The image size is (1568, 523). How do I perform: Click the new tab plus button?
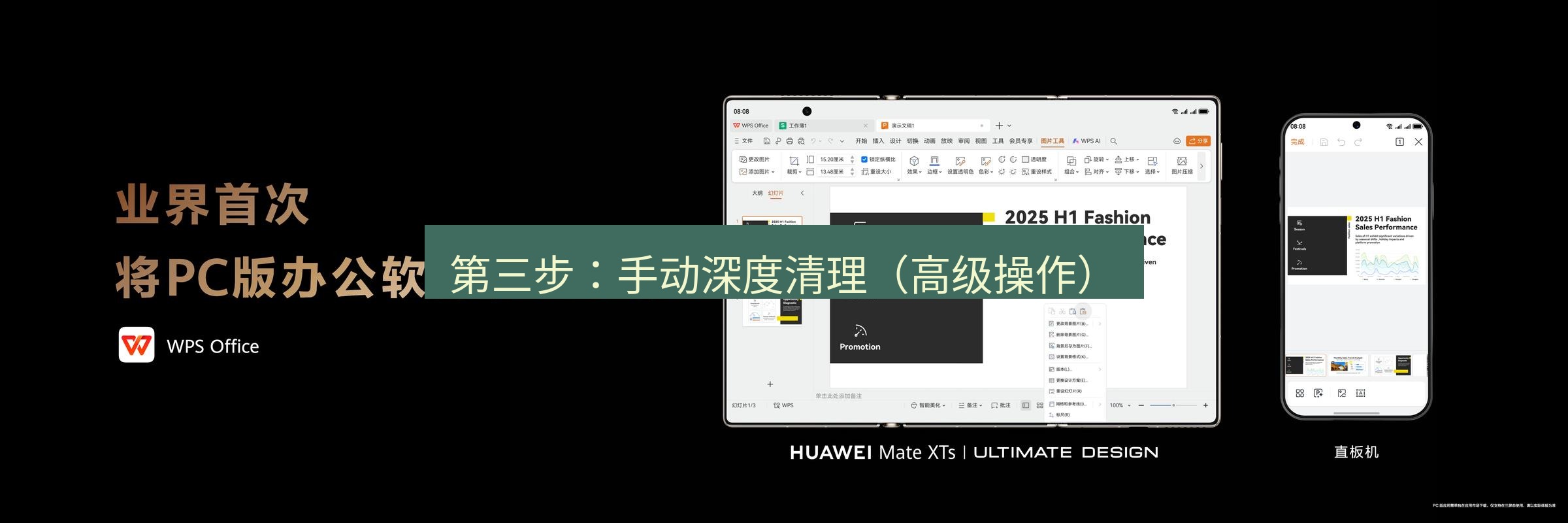(x=999, y=126)
